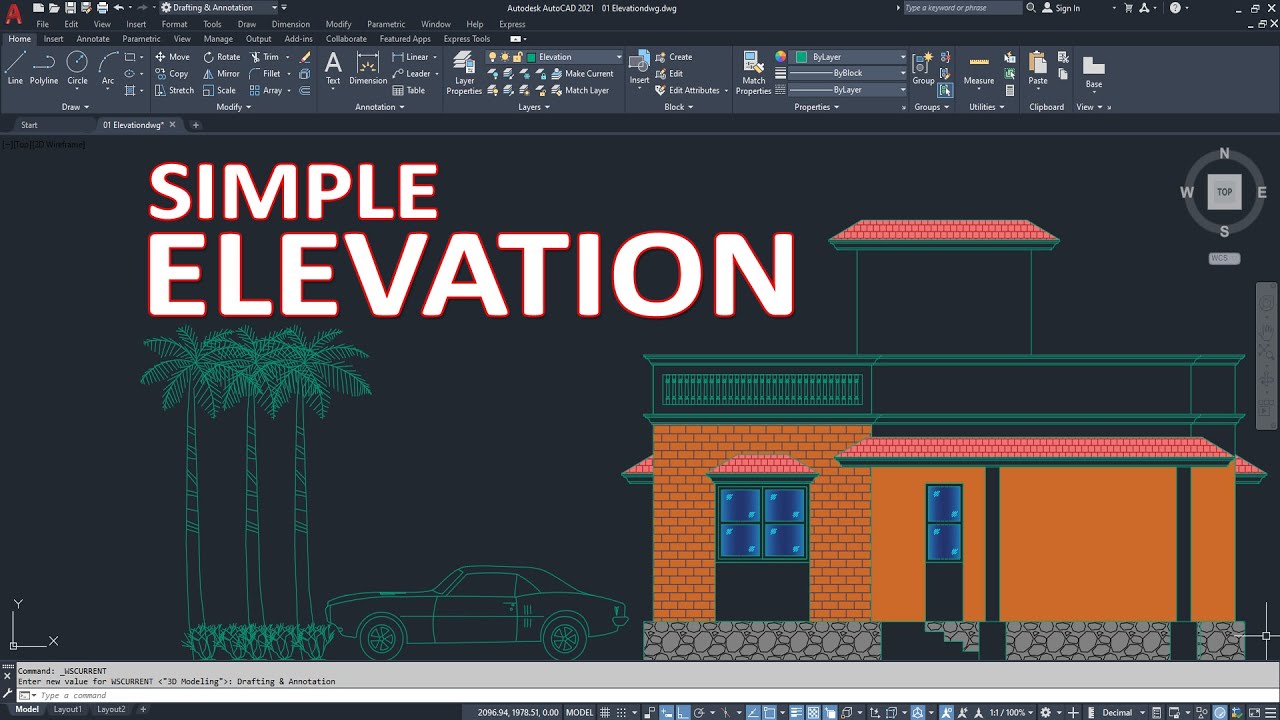
Task: Pick the Scale tool
Action: pyautogui.click(x=220, y=90)
